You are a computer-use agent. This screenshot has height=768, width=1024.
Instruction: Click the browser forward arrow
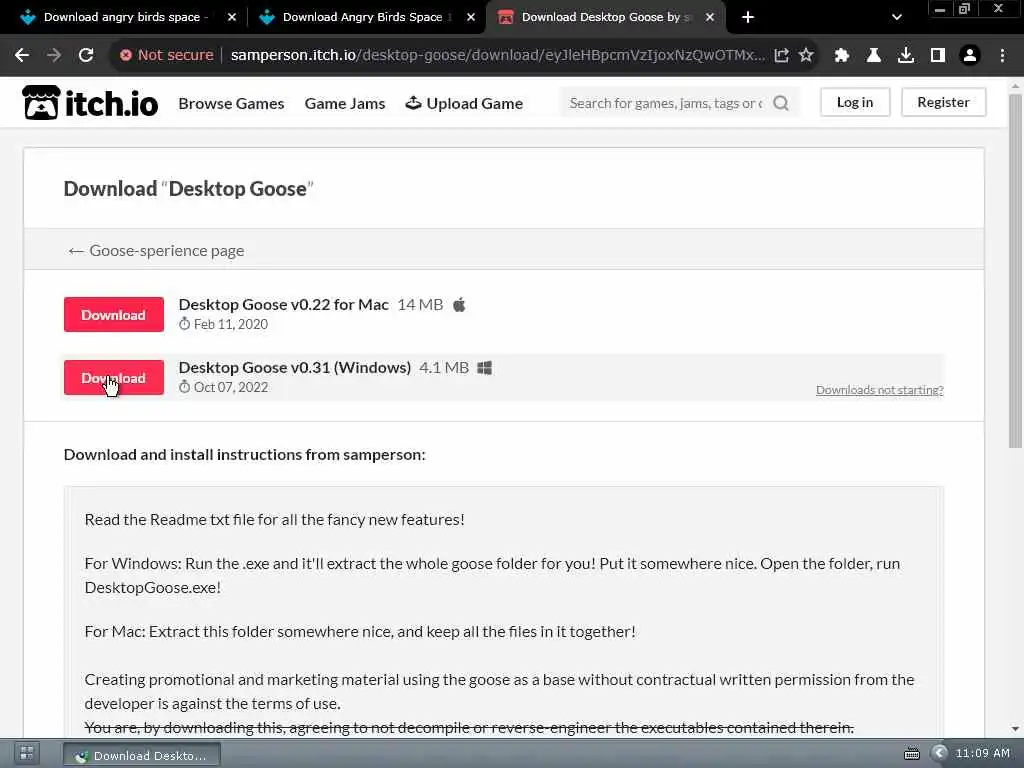pos(54,56)
